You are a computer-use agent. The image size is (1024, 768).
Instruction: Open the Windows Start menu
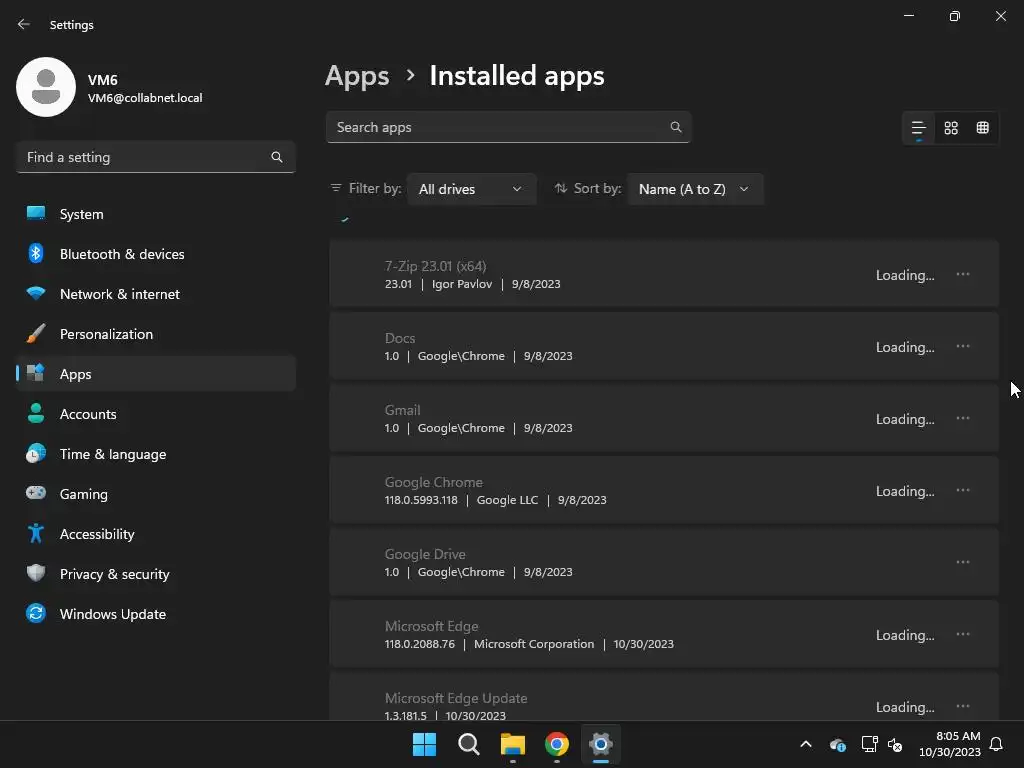point(424,744)
